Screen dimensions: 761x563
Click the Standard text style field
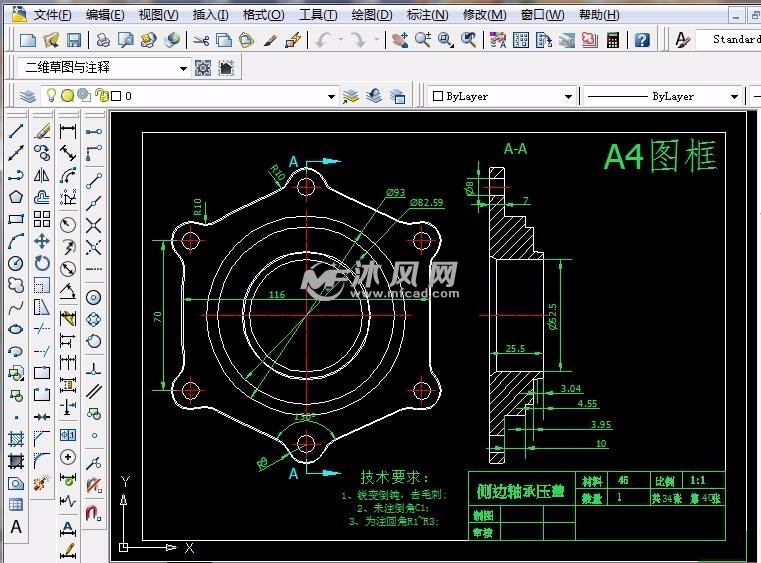[x=735, y=39]
